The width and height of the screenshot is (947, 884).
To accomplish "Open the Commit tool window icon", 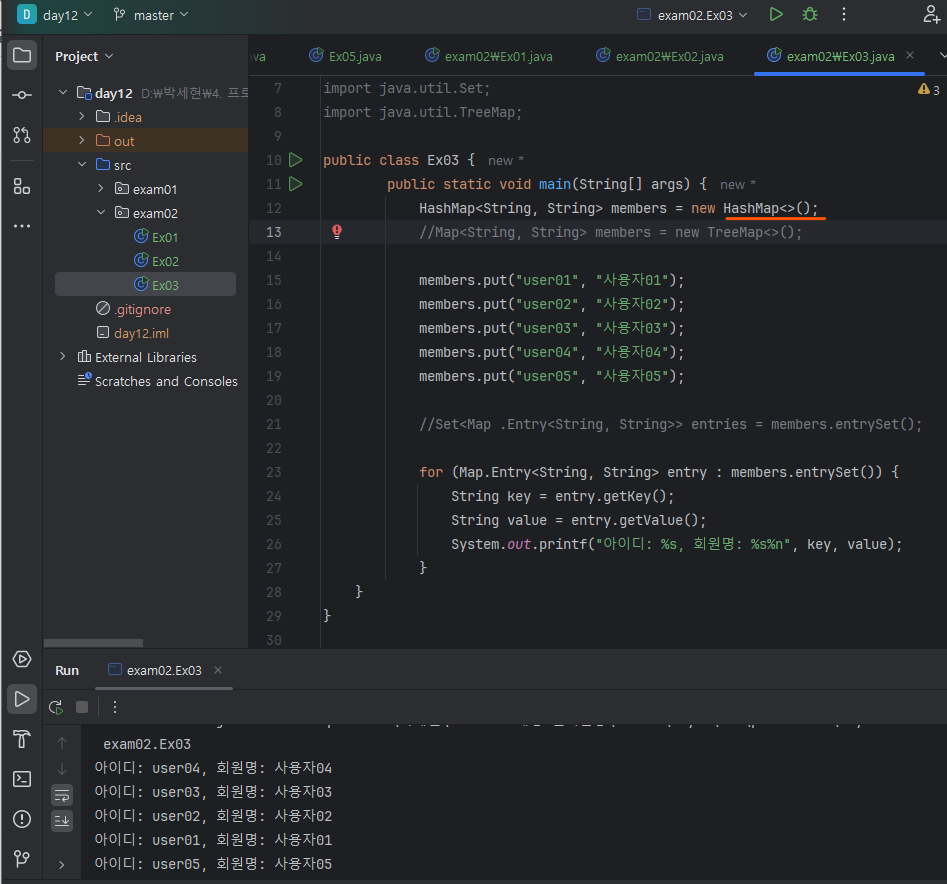I will (x=22, y=94).
